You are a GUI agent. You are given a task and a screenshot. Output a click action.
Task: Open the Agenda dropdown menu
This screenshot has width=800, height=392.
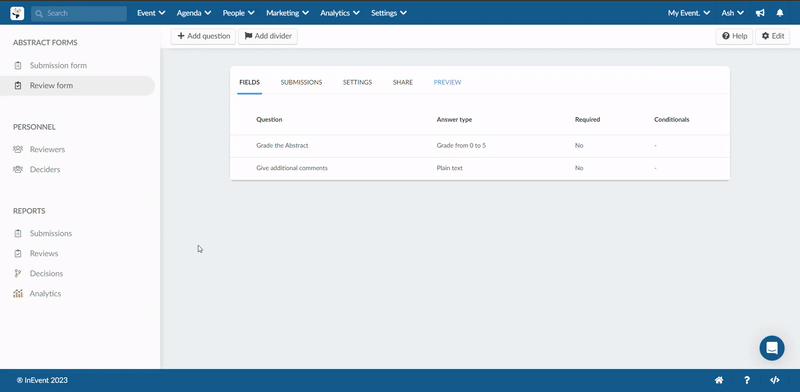194,13
